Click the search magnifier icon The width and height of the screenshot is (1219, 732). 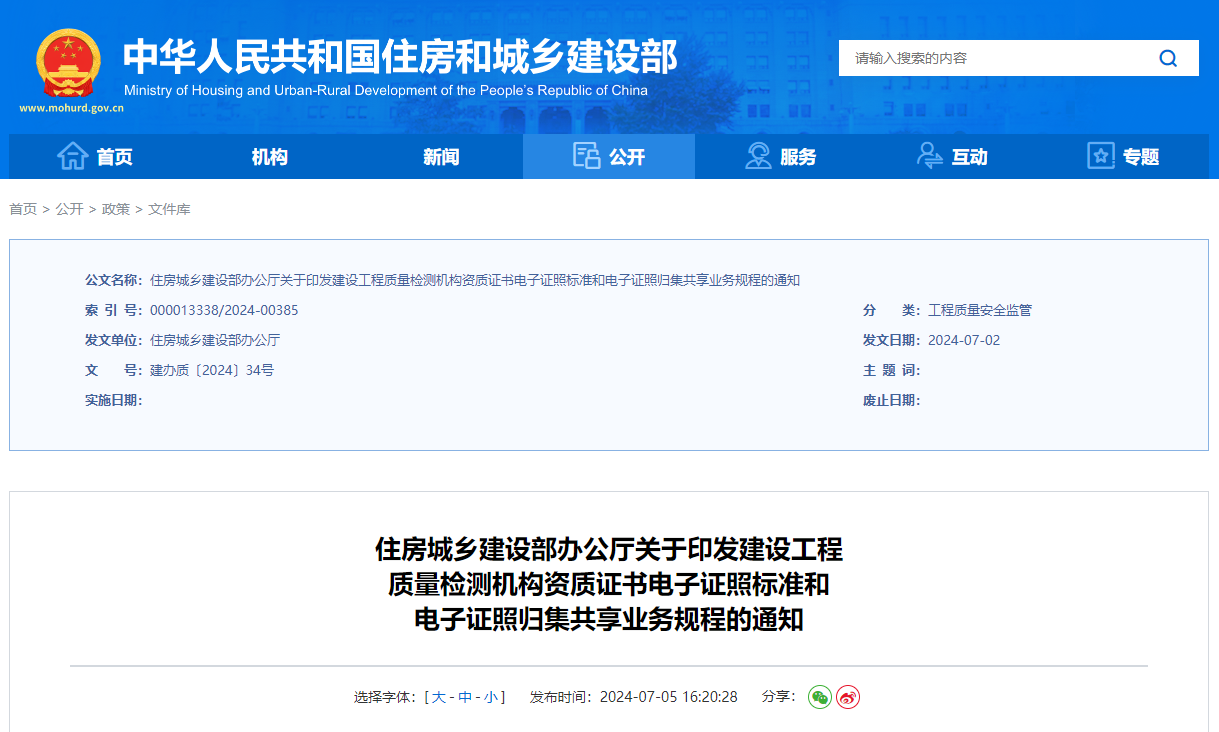1167,58
